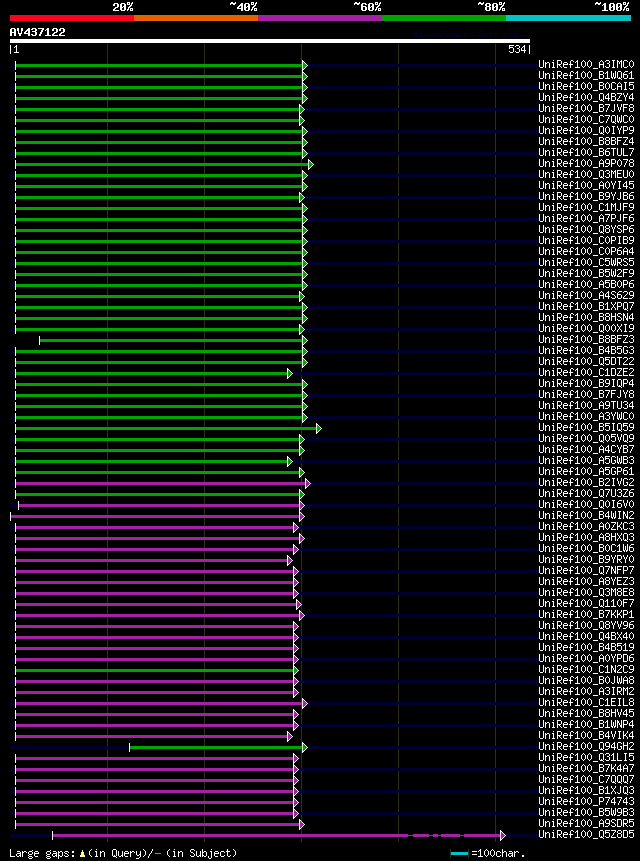Click label UniRef100_B5W2F9
Screen dimensions: 640x861
[x=586, y=273]
